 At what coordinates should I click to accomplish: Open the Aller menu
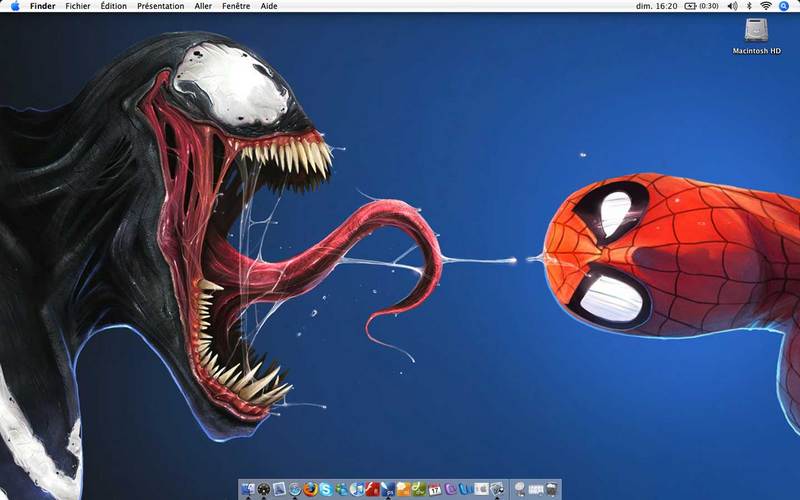click(x=203, y=6)
